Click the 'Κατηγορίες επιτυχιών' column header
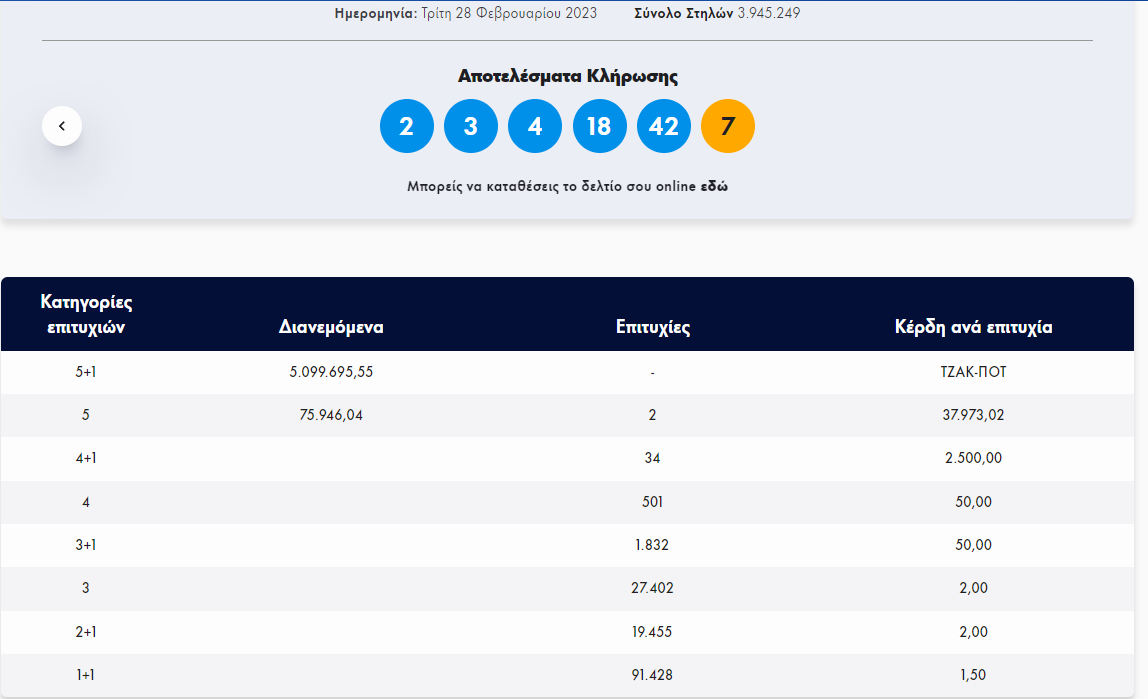The width and height of the screenshot is (1148, 699). pos(86,314)
